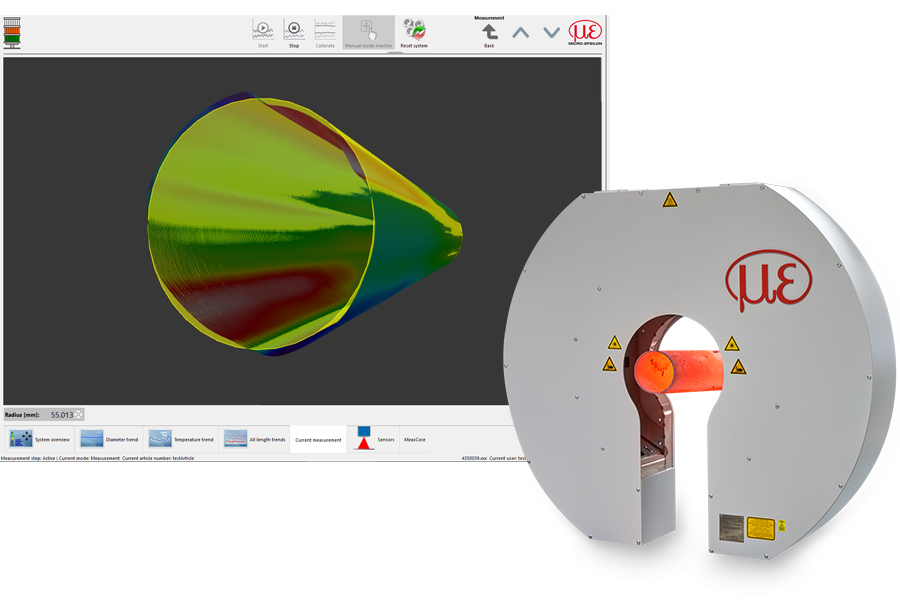Screen dimensions: 900x600
Task: Click the Micro-Epsilon logo in toolbar
Action: pos(585,32)
